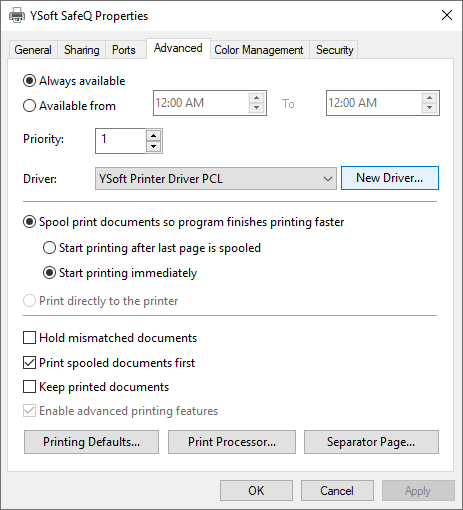Close the YSoft SafeQ Properties dialog
463x510 pixels.
click(447, 15)
